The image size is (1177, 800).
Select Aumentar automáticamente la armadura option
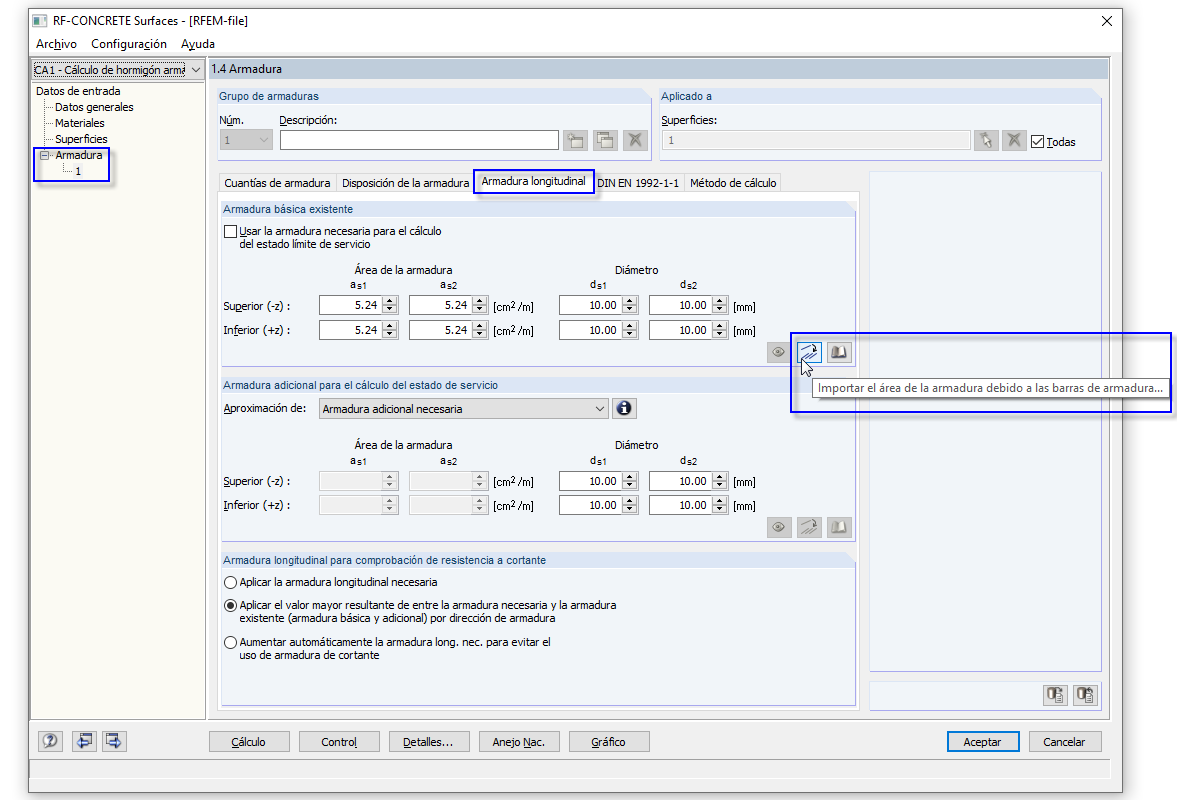pos(230,642)
